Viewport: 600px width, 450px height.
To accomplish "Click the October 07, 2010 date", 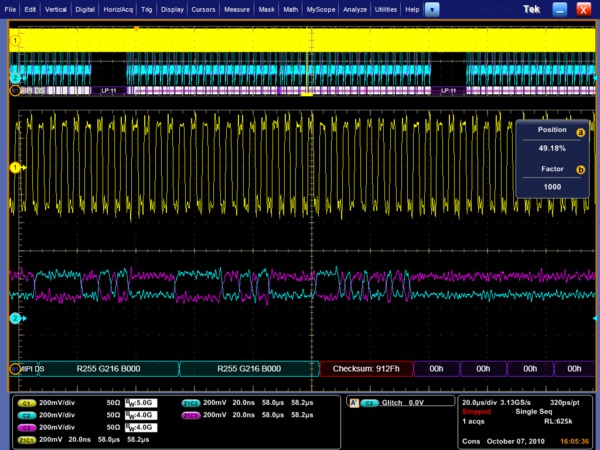I will click(515, 442).
